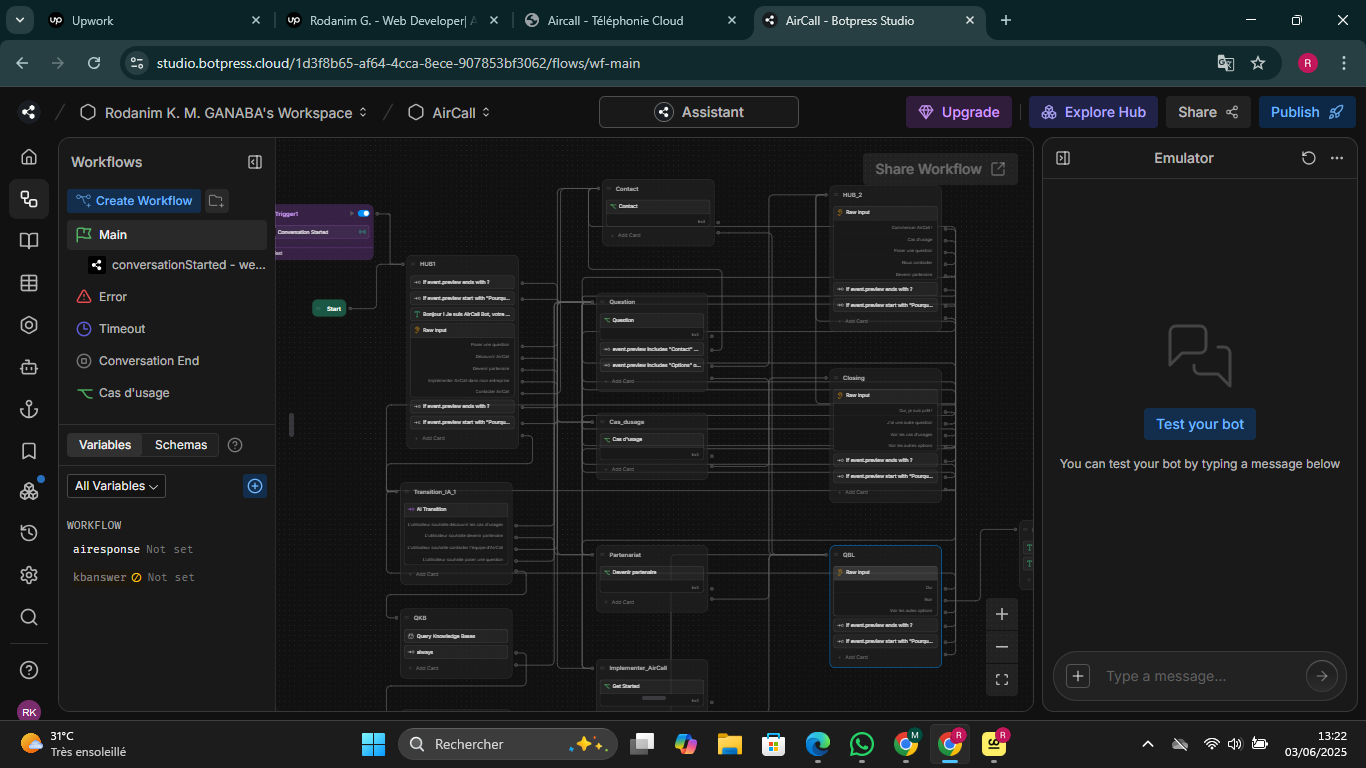Open the Knowledge Base book icon
The height and width of the screenshot is (768, 1366).
point(29,241)
